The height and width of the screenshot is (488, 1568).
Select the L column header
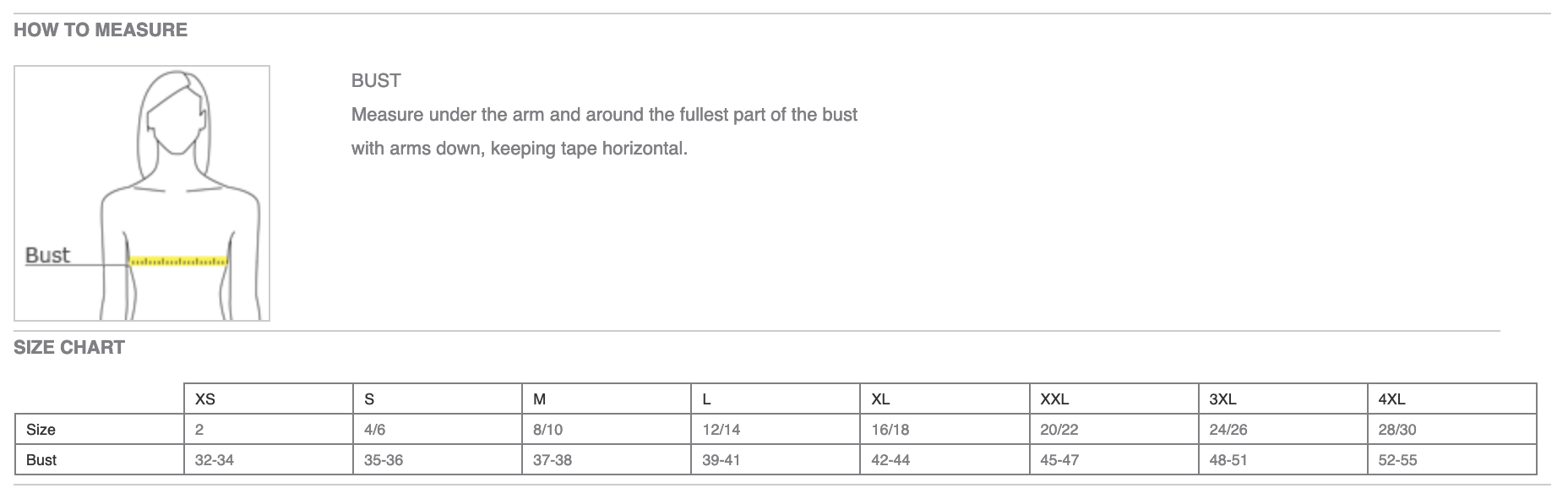(x=776, y=399)
